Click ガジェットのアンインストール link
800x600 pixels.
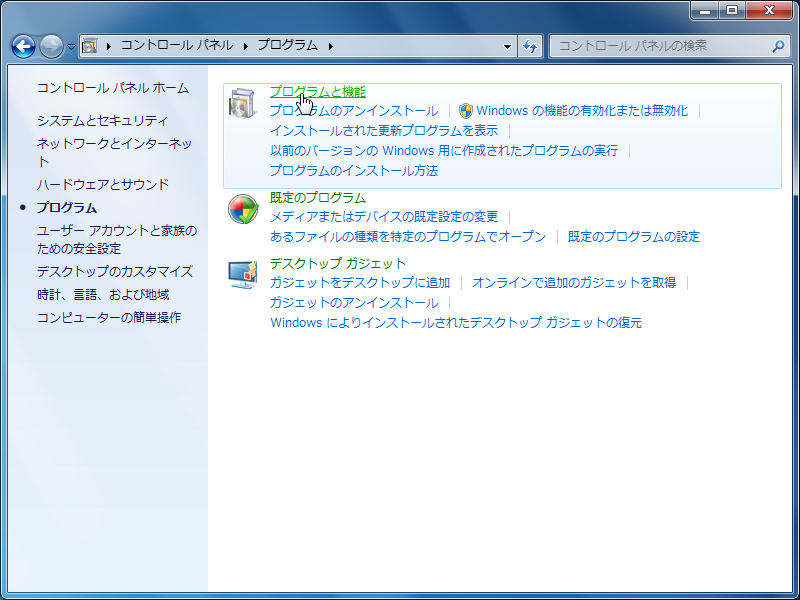tap(354, 303)
